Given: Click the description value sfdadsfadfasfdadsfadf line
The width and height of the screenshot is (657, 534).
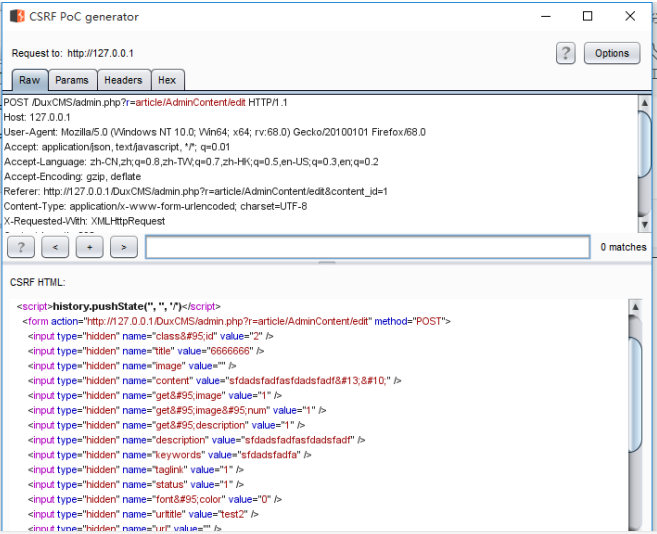Looking at the screenshot, I should point(197,440).
